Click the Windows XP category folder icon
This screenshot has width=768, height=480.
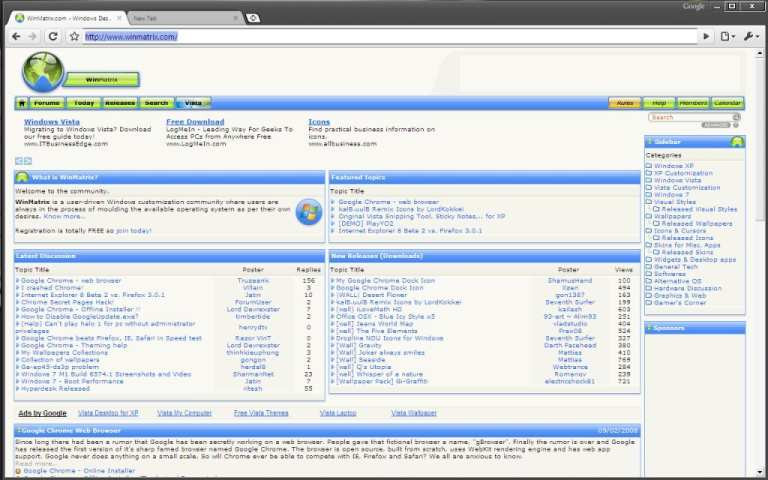(x=648, y=166)
